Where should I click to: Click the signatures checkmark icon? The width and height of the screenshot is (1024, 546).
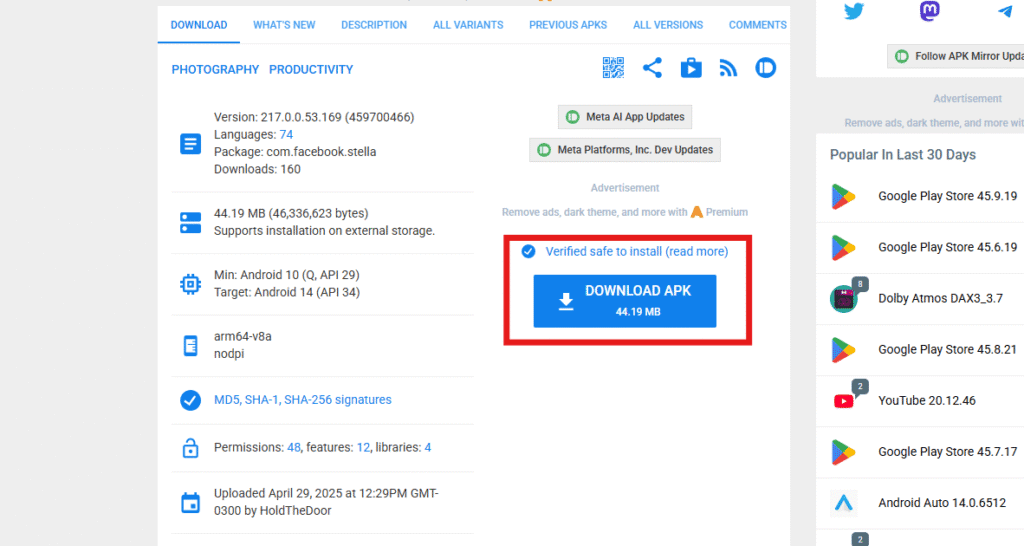[x=190, y=400]
